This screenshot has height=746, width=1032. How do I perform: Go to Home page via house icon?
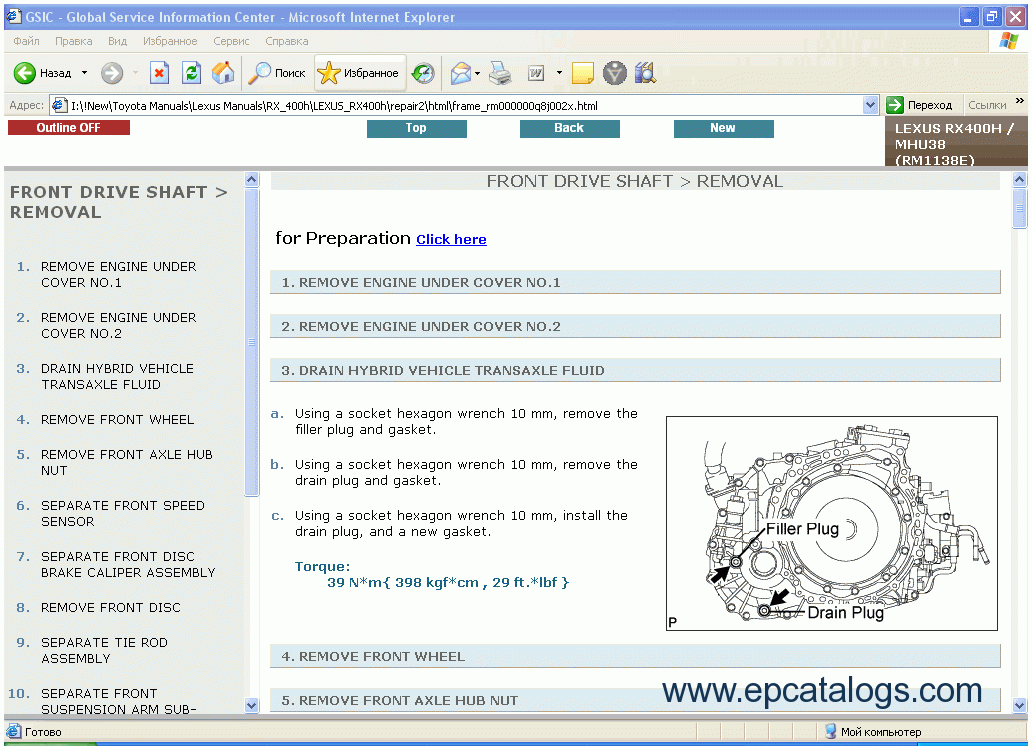pyautogui.click(x=223, y=73)
